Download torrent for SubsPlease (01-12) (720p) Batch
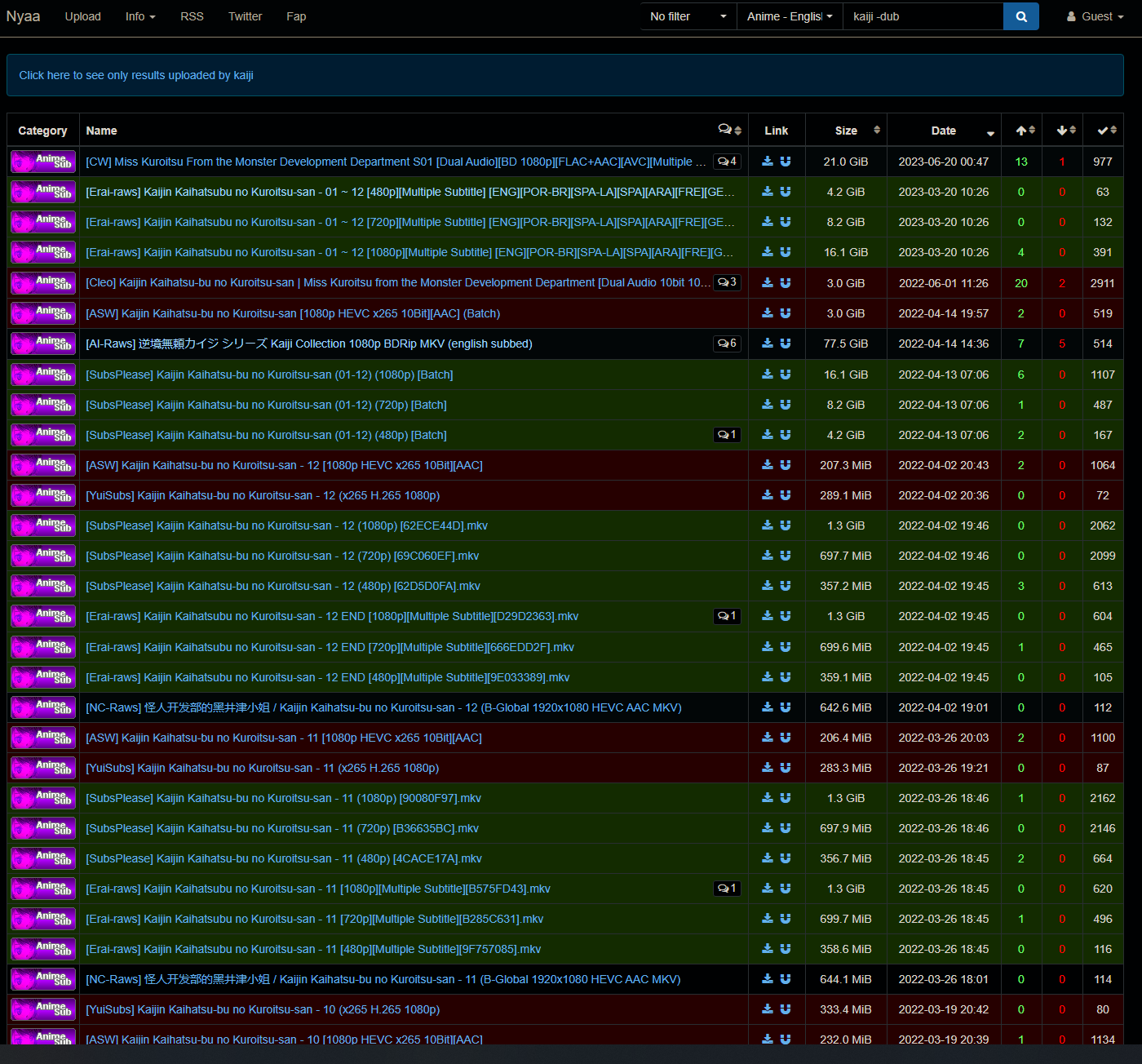This screenshot has height=1064, width=1142. [768, 405]
